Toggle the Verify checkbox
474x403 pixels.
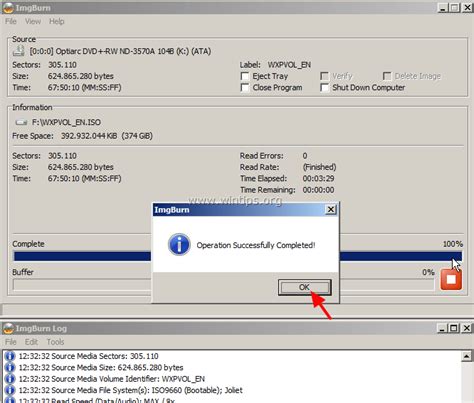(324, 76)
